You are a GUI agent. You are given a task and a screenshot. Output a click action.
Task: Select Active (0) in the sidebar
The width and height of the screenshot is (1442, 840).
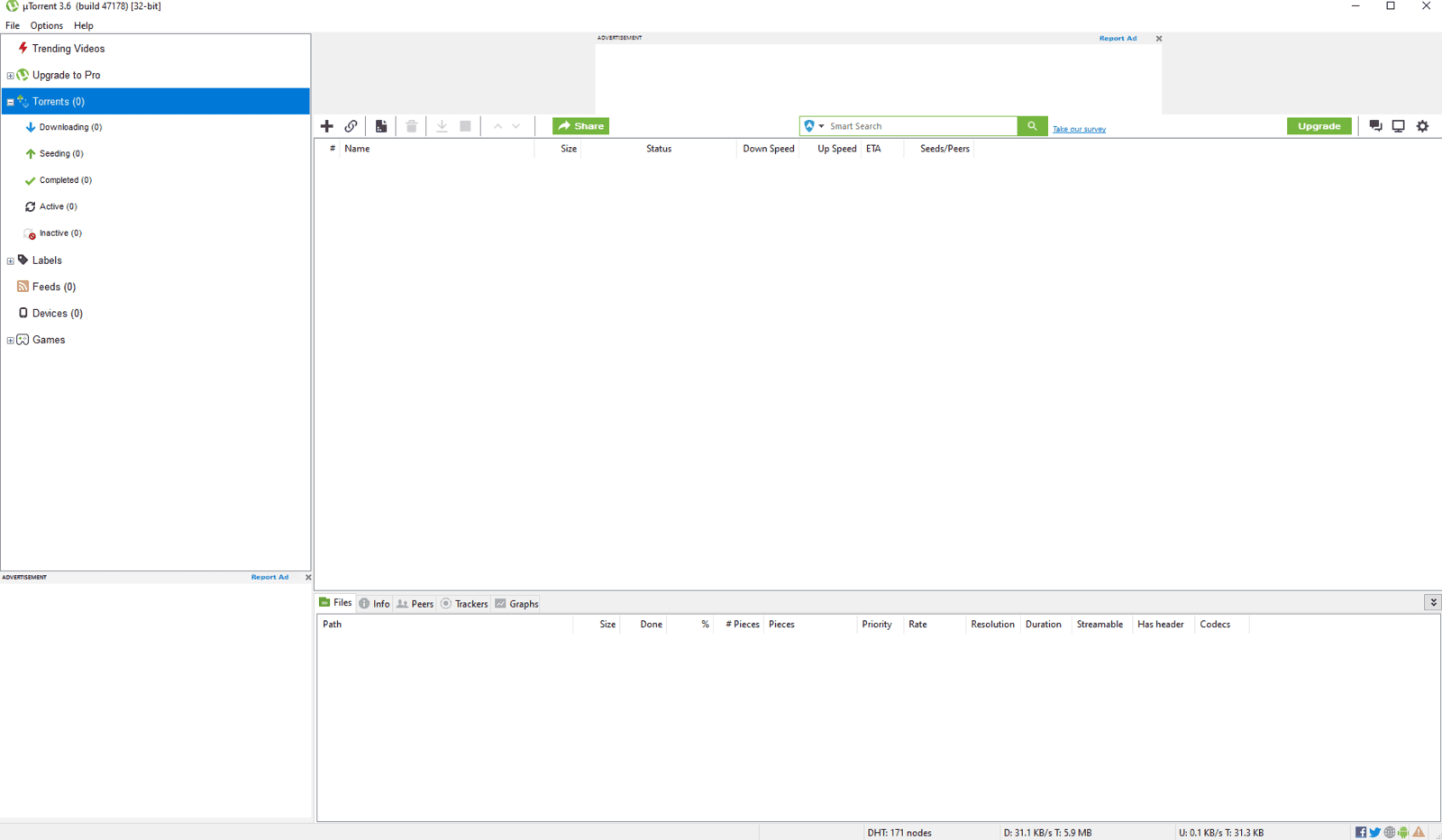(58, 206)
